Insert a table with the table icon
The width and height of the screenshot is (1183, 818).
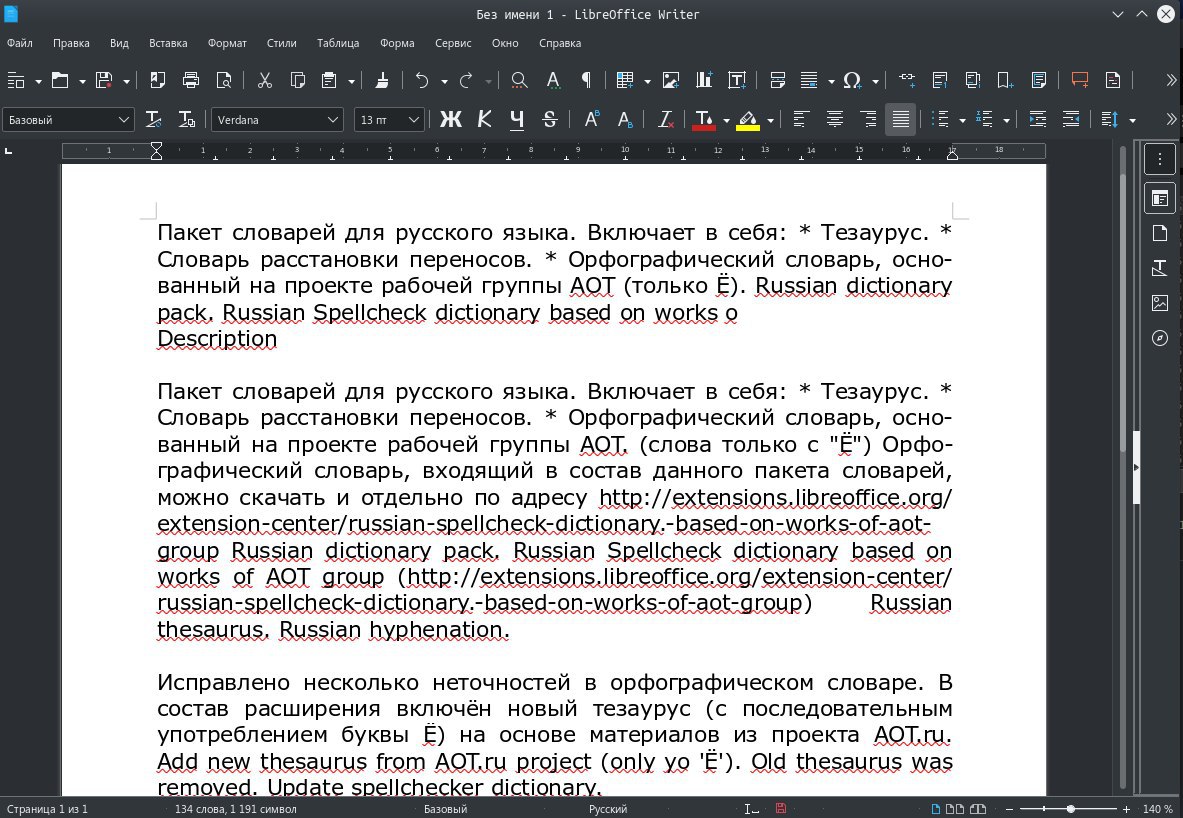(625, 80)
